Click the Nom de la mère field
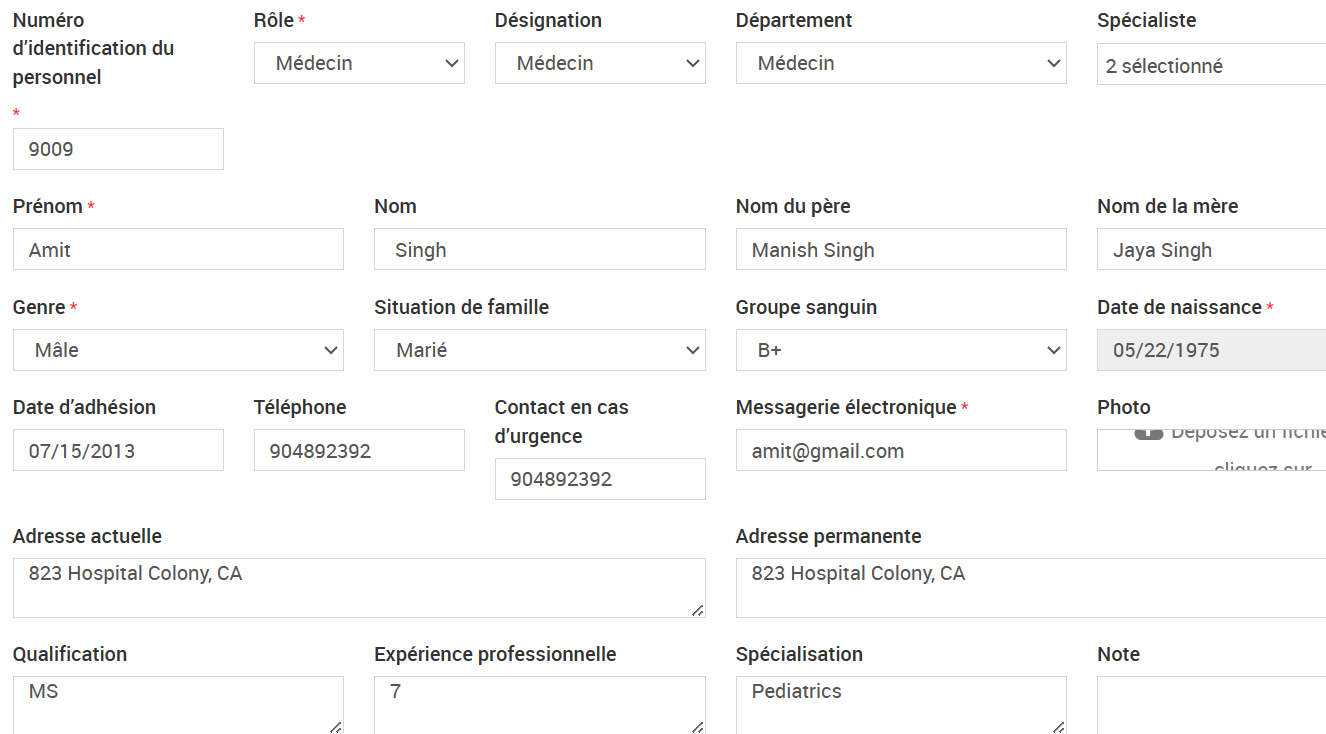The width and height of the screenshot is (1326, 734). [x=1211, y=249]
